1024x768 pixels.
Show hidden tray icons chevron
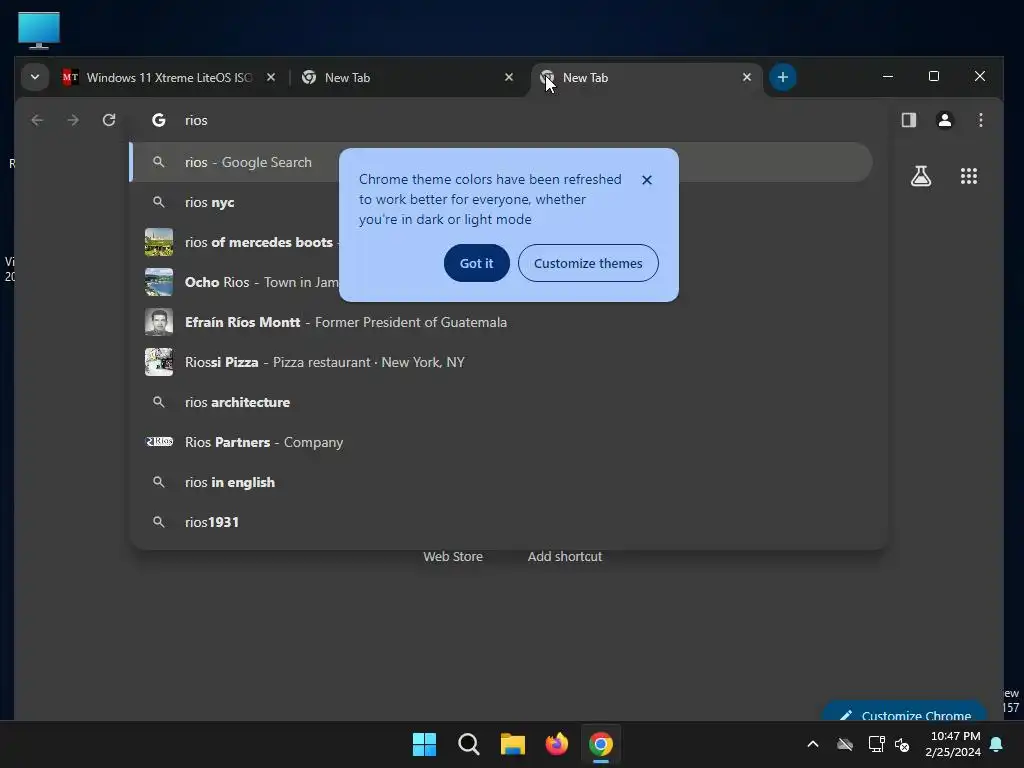point(813,744)
